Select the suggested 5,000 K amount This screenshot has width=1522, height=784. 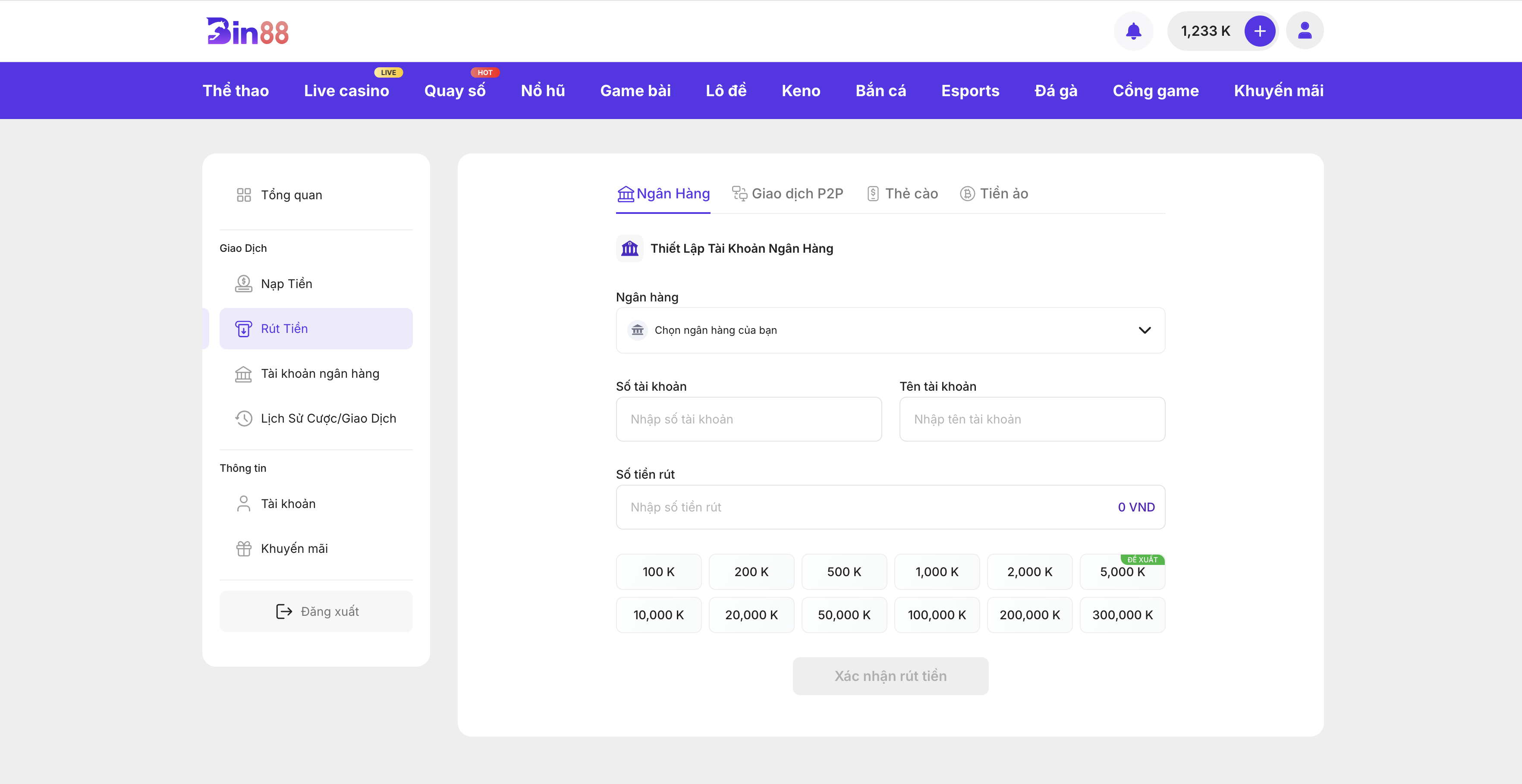[x=1122, y=571]
